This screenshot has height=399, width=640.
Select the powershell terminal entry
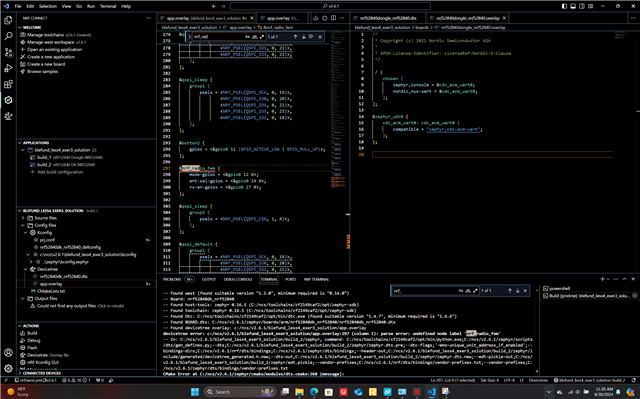coord(560,288)
